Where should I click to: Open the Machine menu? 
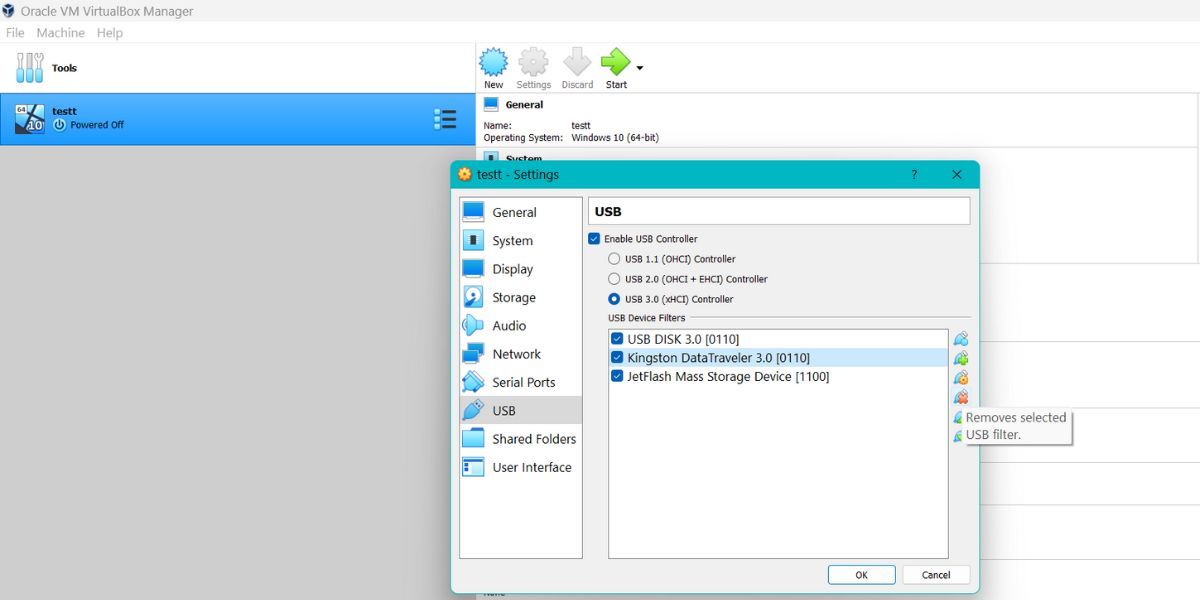(x=60, y=32)
